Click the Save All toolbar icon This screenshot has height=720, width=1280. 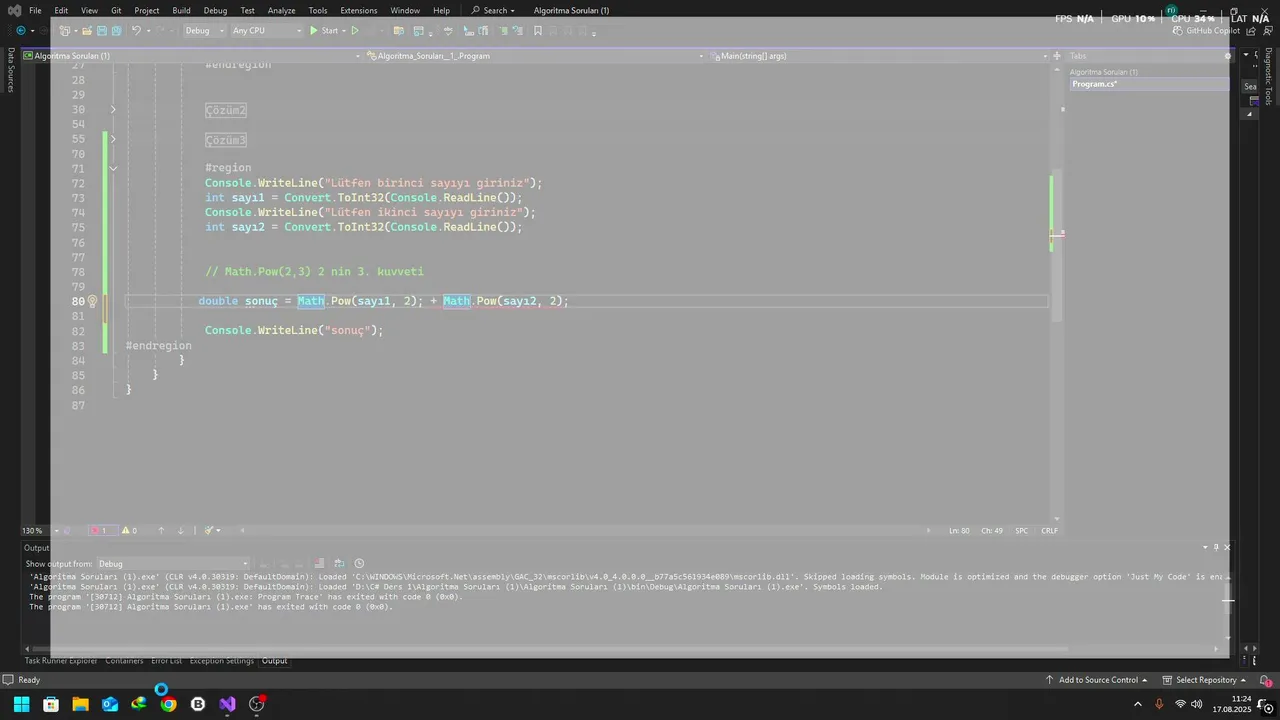click(116, 31)
